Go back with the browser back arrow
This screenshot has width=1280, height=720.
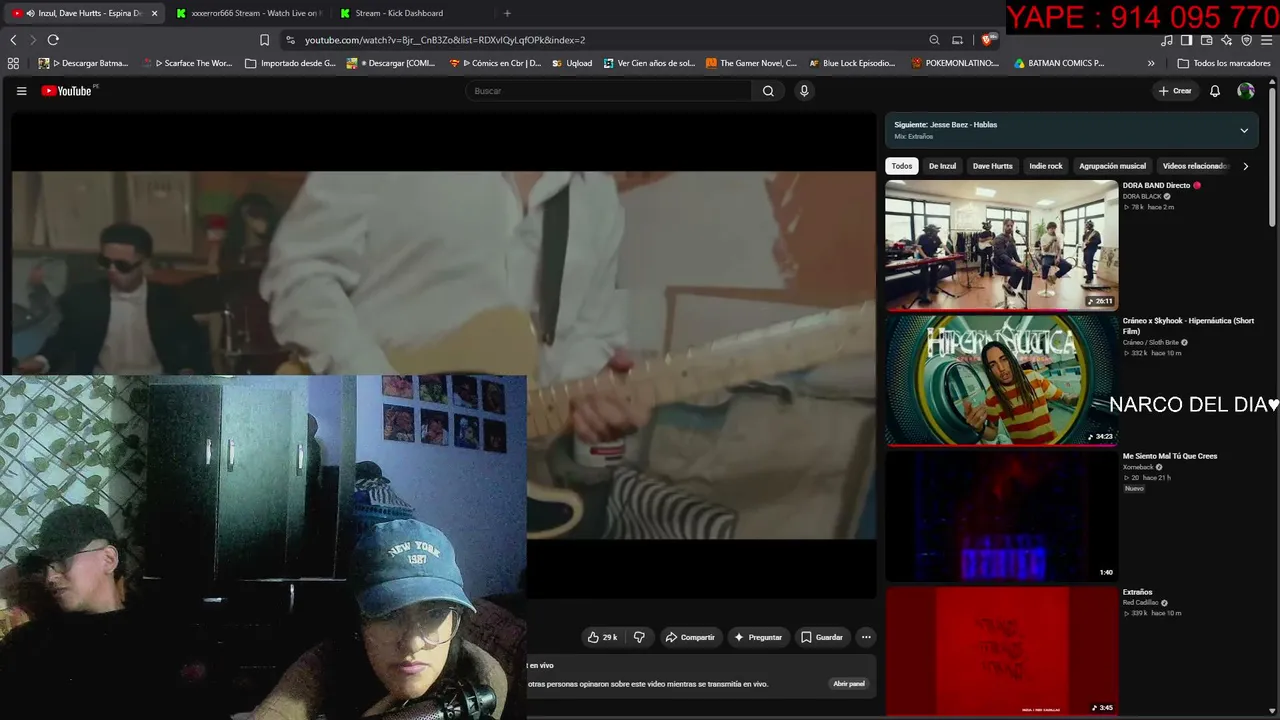click(x=13, y=40)
